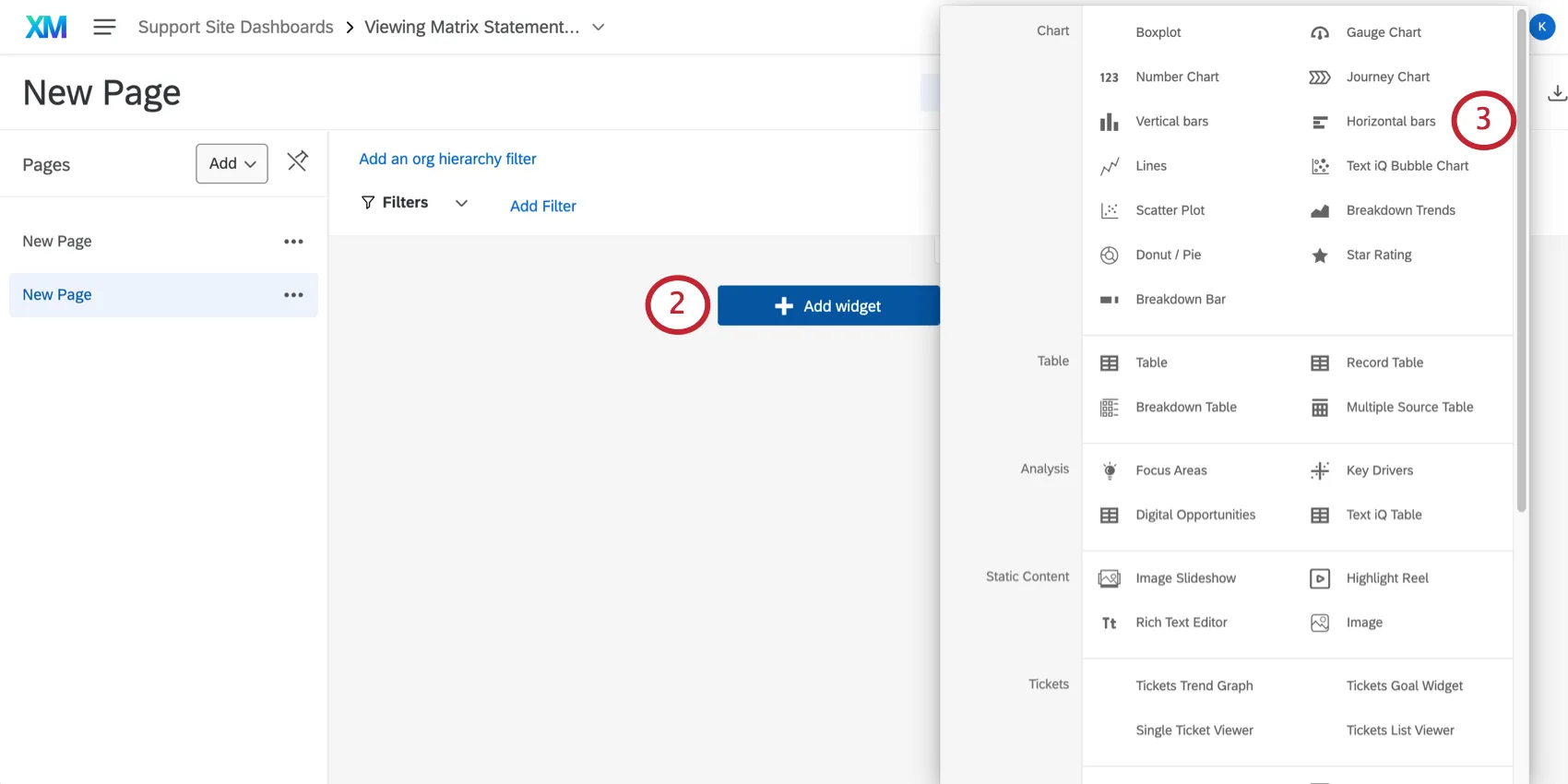Image resolution: width=1568 pixels, height=784 pixels.
Task: Expand the Add pages dropdown
Action: pos(232,163)
